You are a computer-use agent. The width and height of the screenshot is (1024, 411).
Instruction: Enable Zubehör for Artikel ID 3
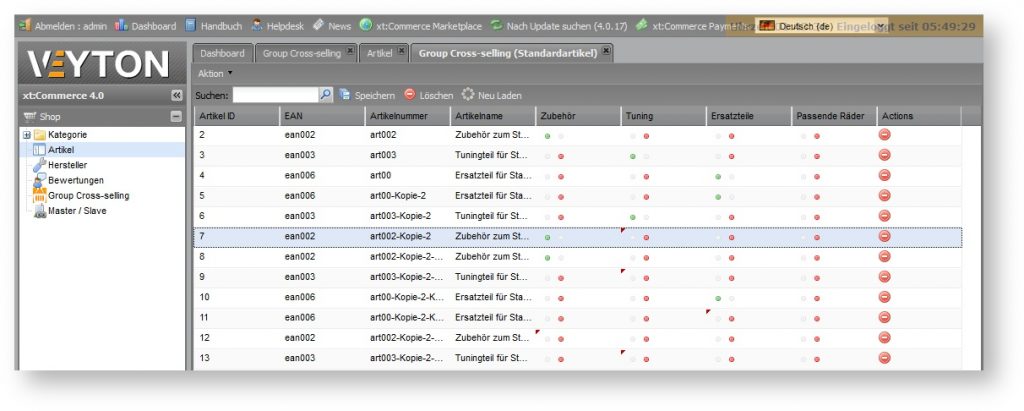[548, 156]
